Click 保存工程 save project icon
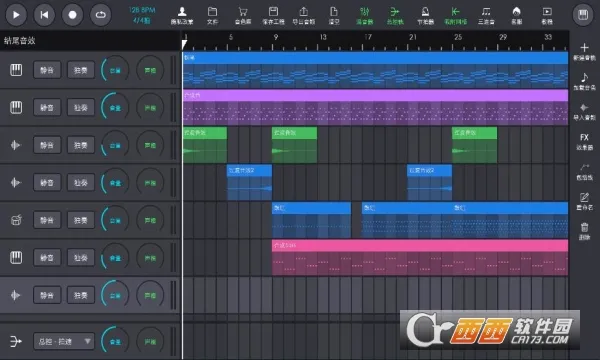 [x=273, y=16]
